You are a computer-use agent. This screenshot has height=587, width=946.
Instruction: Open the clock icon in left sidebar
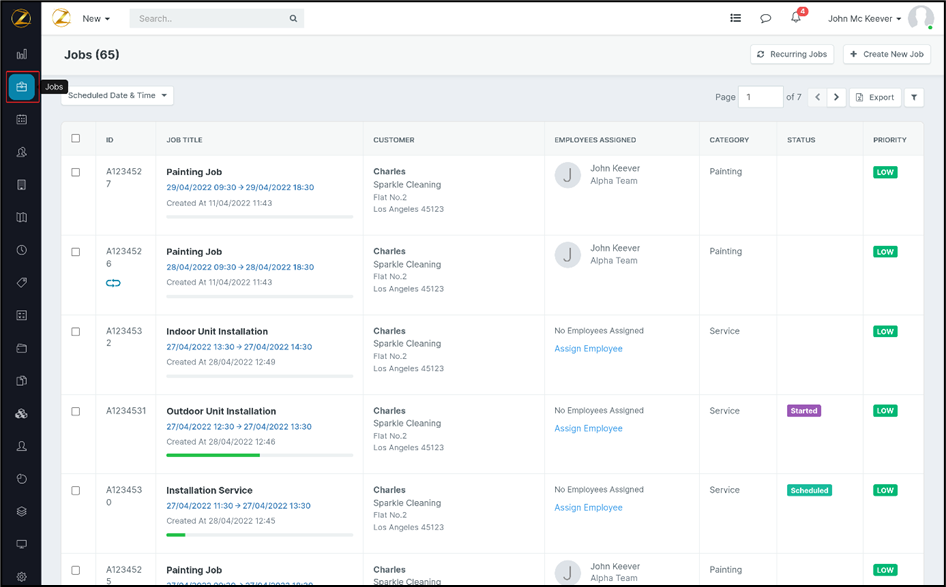[x=22, y=250]
